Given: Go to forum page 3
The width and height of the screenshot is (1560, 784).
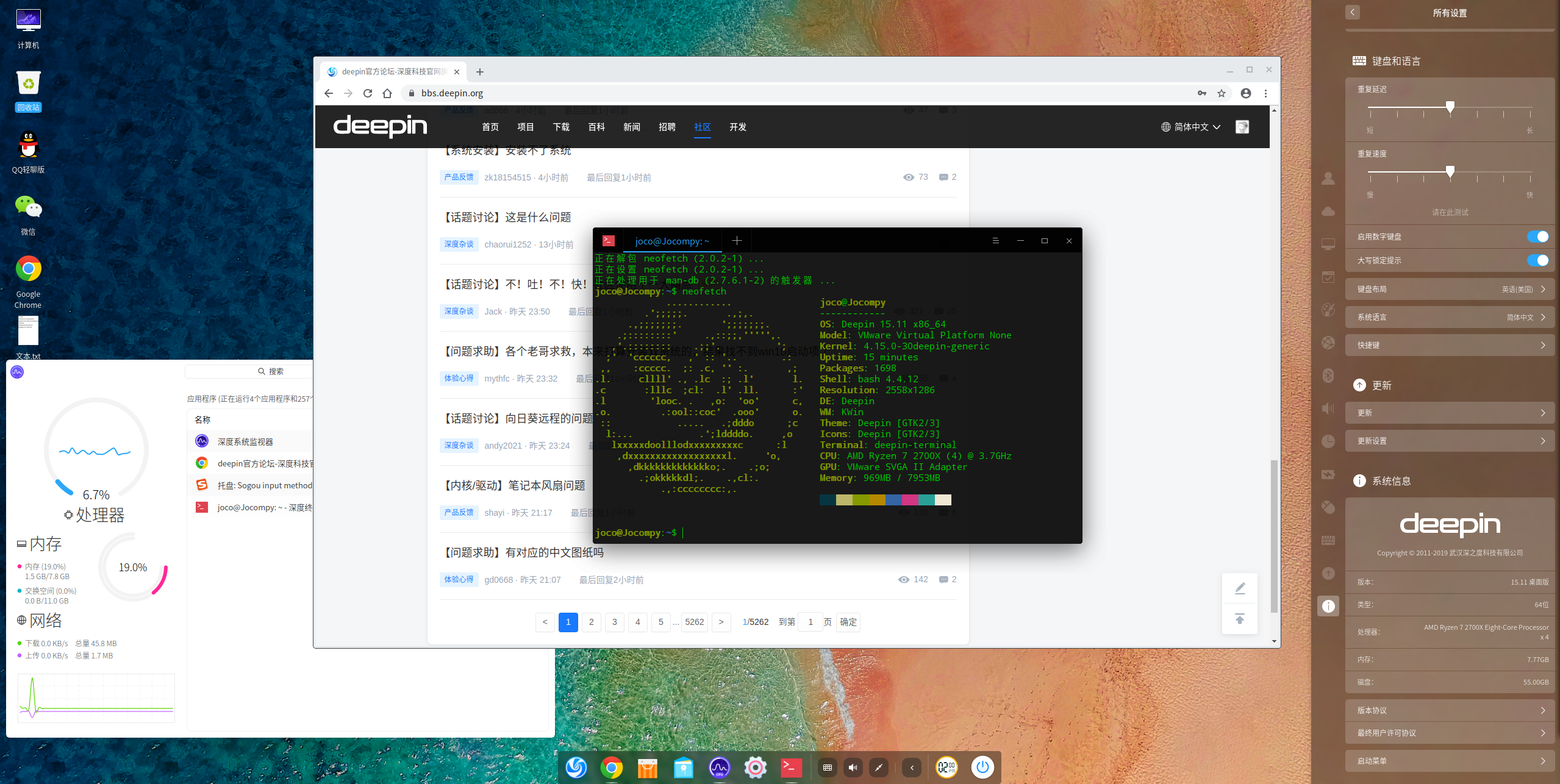Looking at the screenshot, I should coord(614,622).
